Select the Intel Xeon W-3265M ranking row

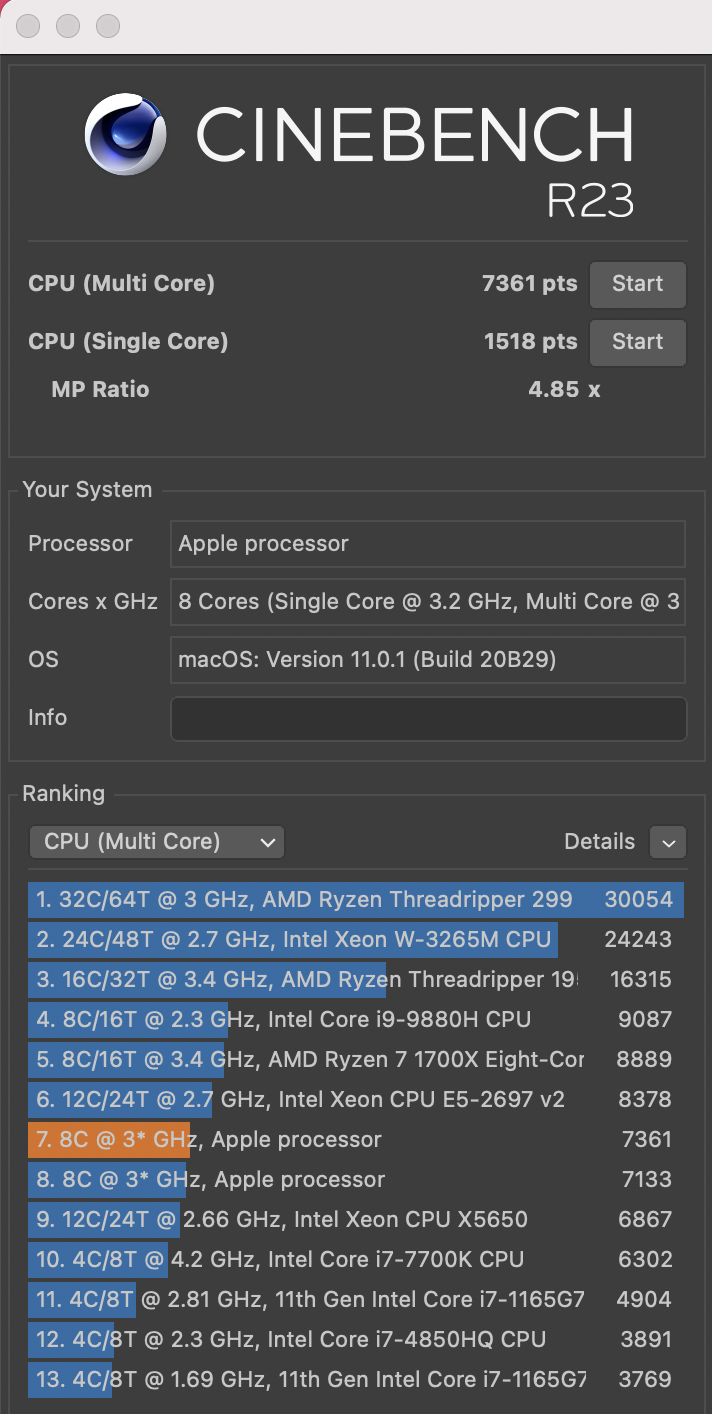356,939
